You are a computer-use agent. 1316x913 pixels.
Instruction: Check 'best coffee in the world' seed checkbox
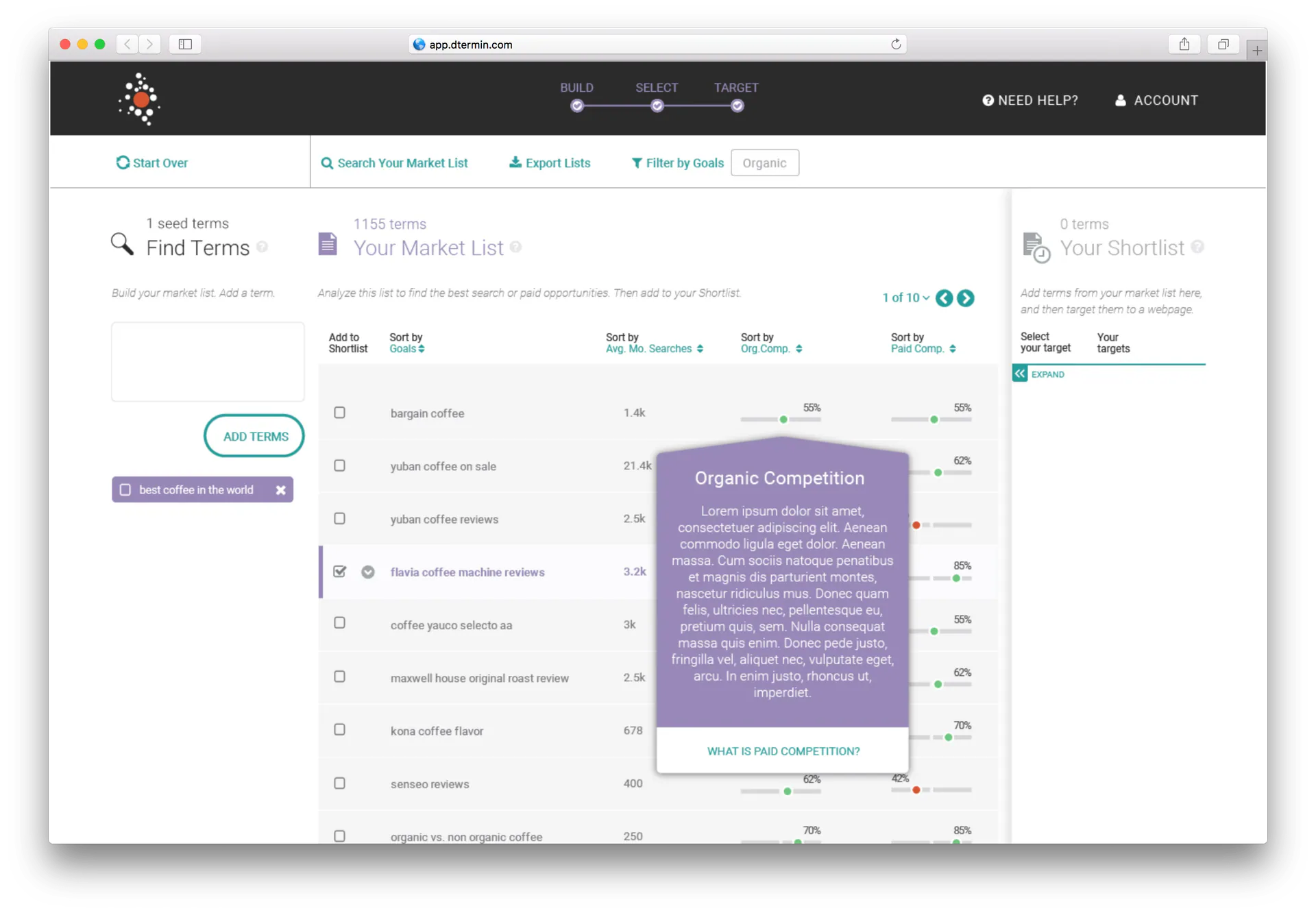pyautogui.click(x=125, y=490)
